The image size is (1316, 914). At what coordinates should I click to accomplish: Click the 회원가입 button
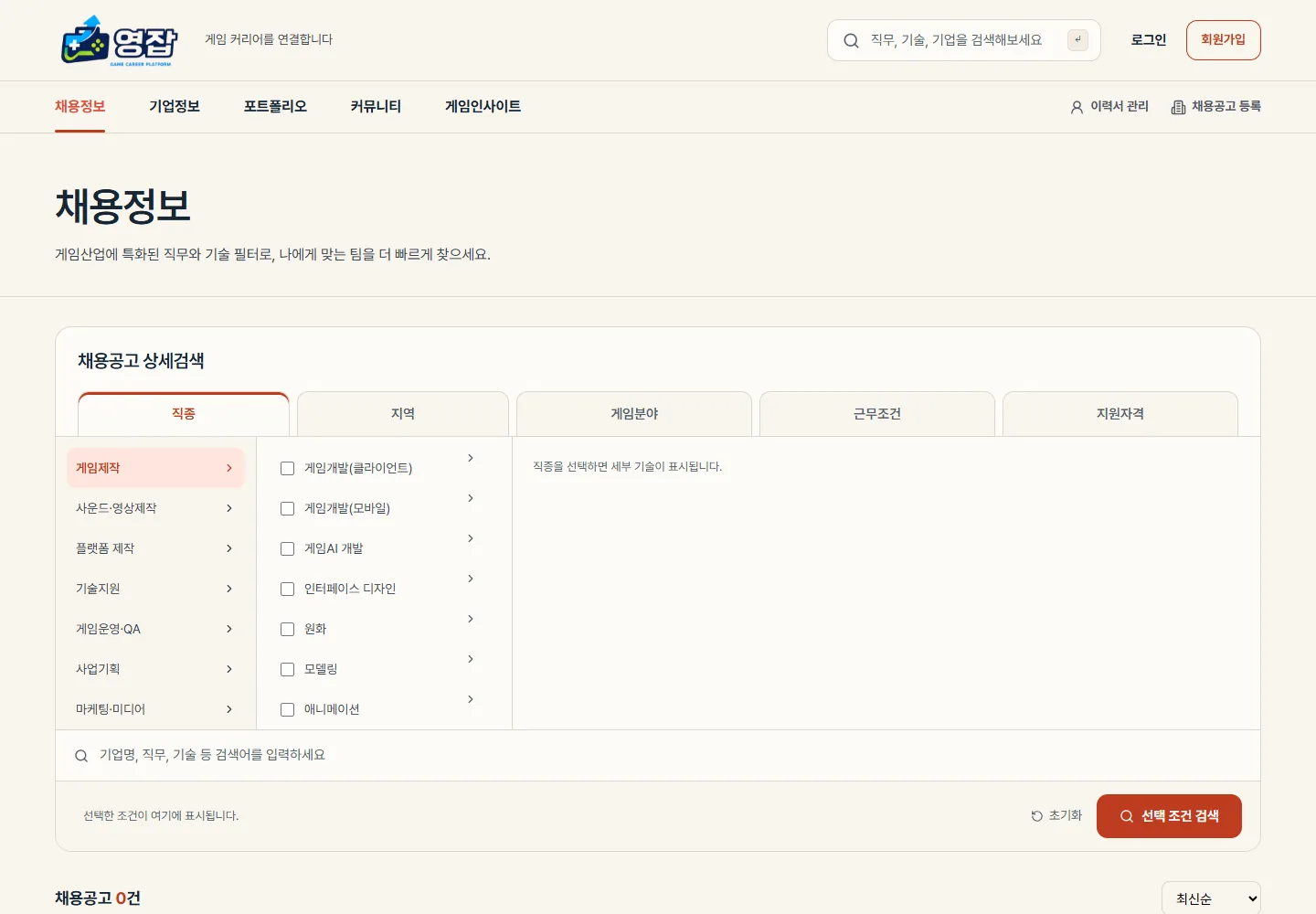(1224, 40)
